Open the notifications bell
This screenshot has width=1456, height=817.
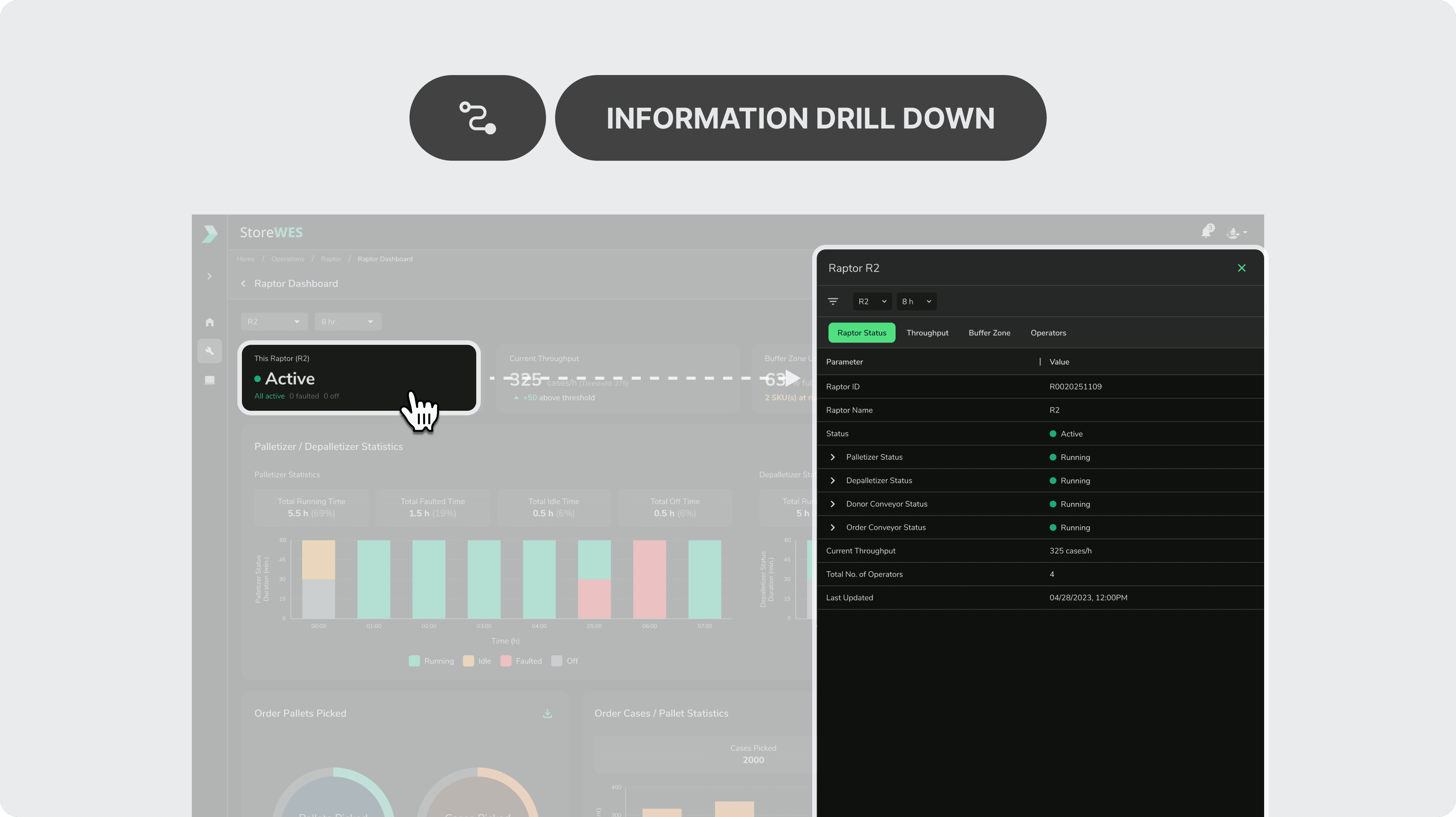point(1206,232)
